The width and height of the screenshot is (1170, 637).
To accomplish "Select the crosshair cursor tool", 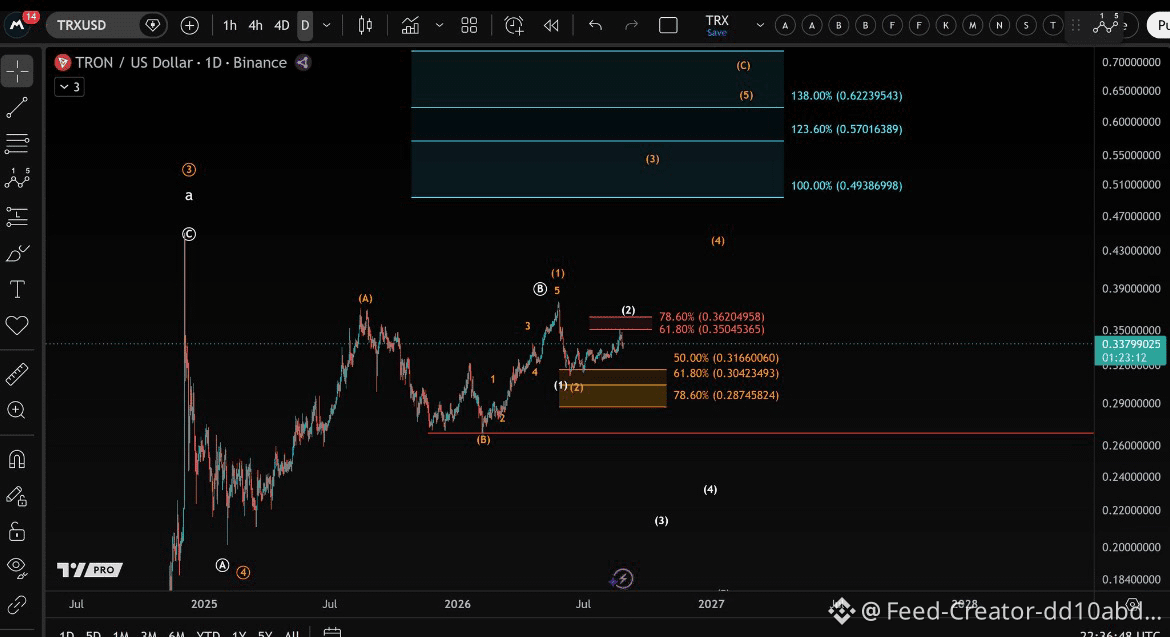I will tap(17, 72).
